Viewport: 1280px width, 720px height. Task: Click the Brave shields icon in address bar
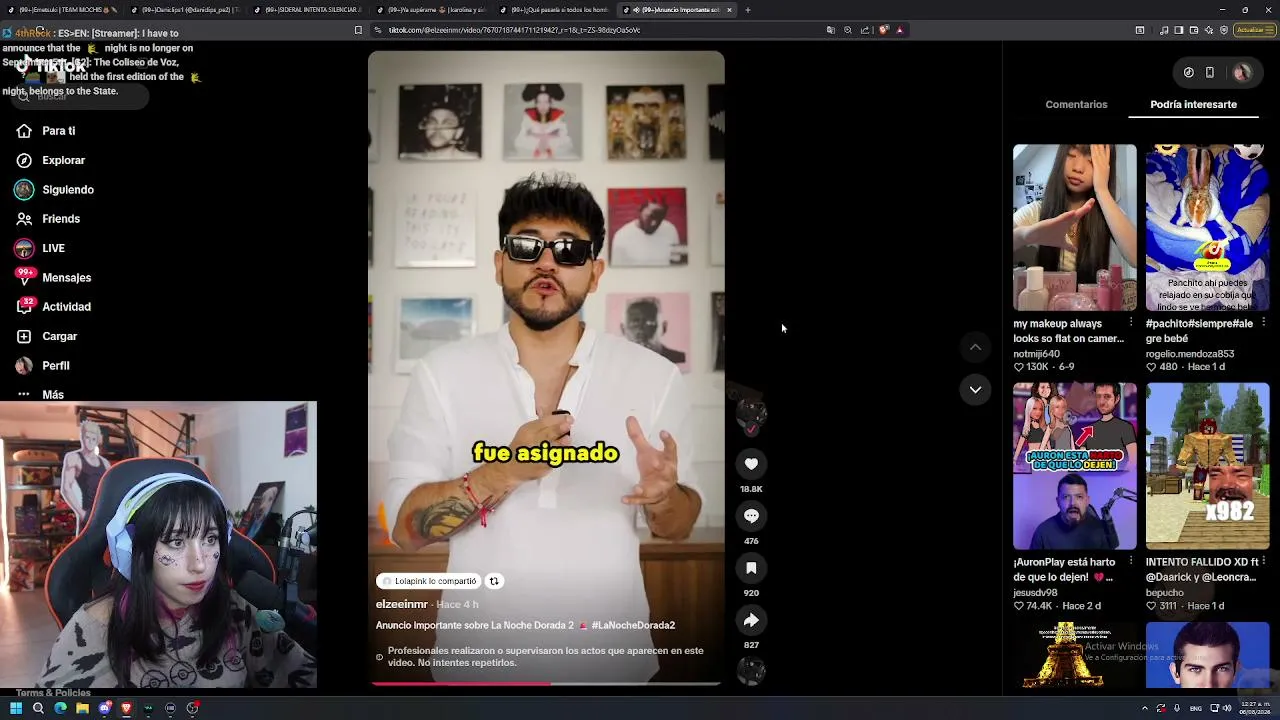pos(883,30)
